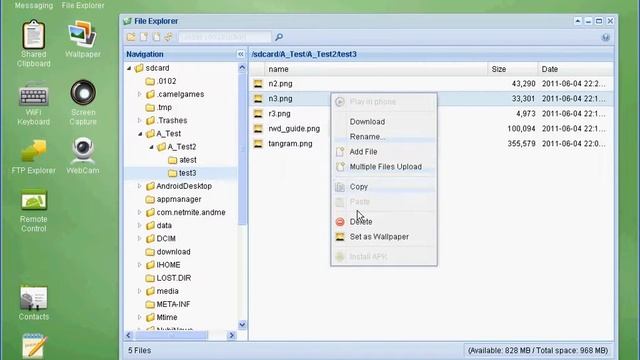Open FTP Explorer desktop icon
The image size is (640, 360).
point(33,157)
